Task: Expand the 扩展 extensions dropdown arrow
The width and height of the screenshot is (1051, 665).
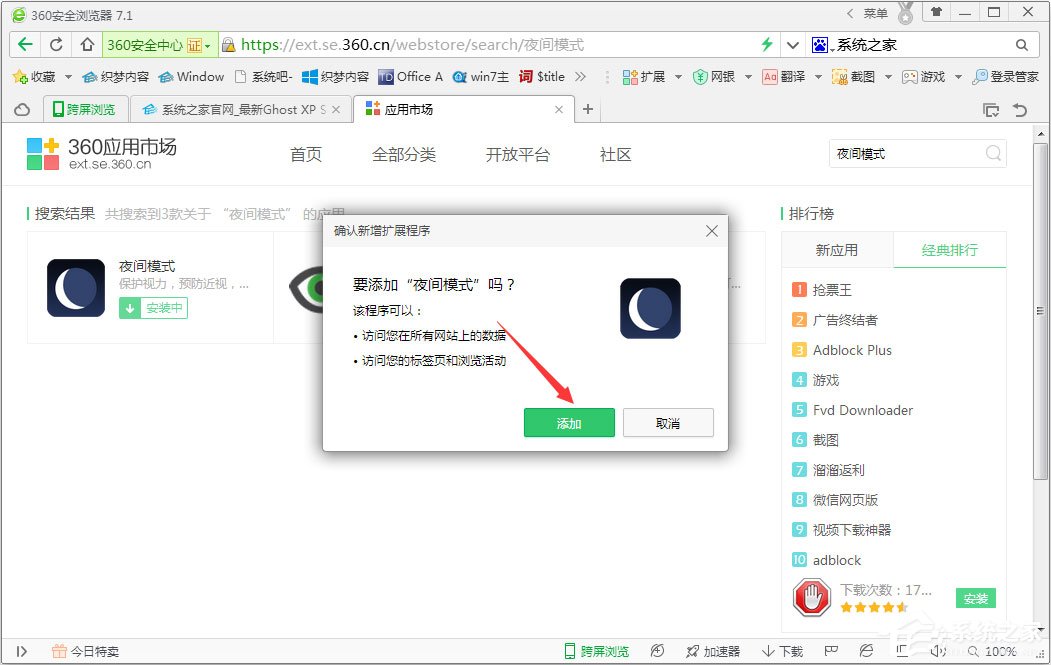Action: pos(677,77)
